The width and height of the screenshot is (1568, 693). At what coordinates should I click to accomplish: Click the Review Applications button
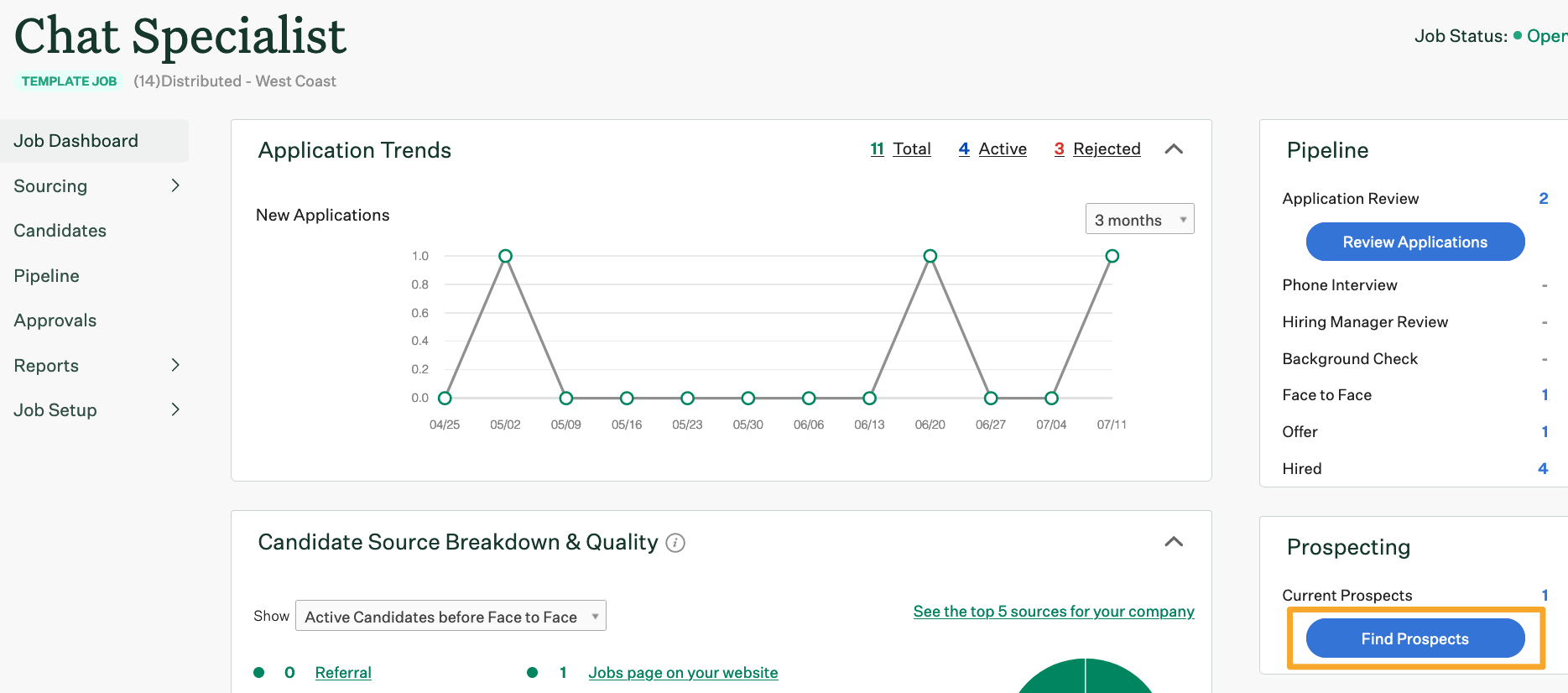coord(1414,242)
